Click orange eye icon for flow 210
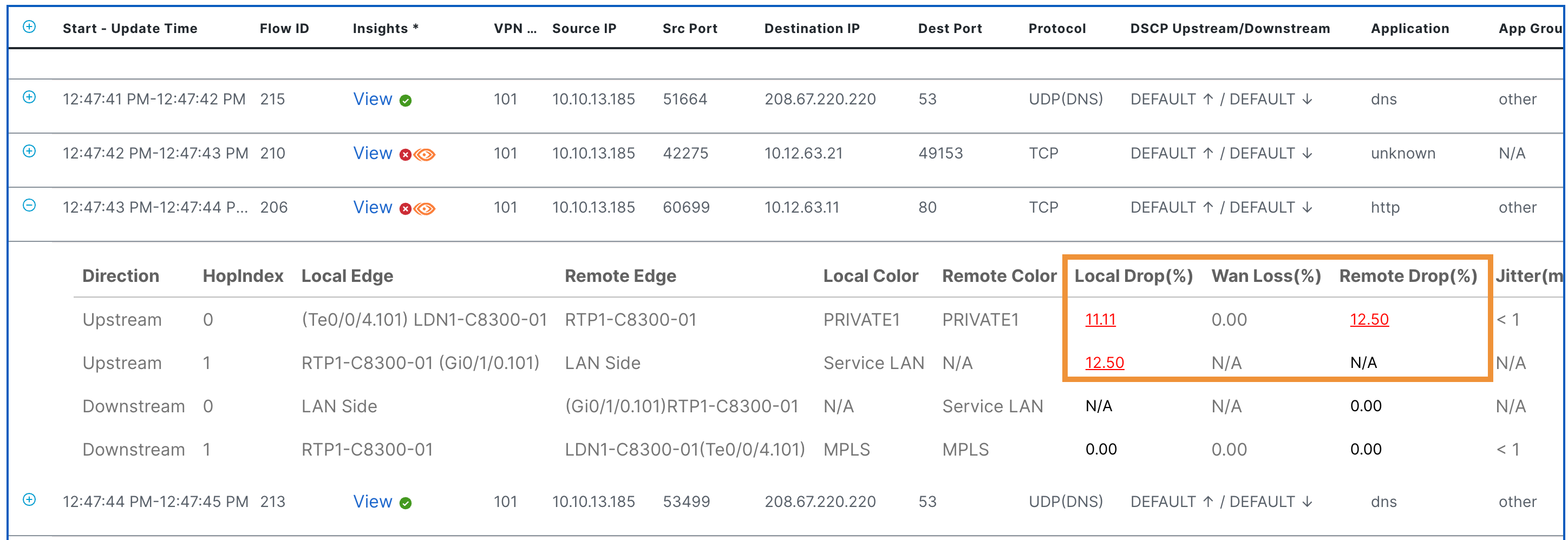This screenshot has width=1568, height=540. point(425,155)
